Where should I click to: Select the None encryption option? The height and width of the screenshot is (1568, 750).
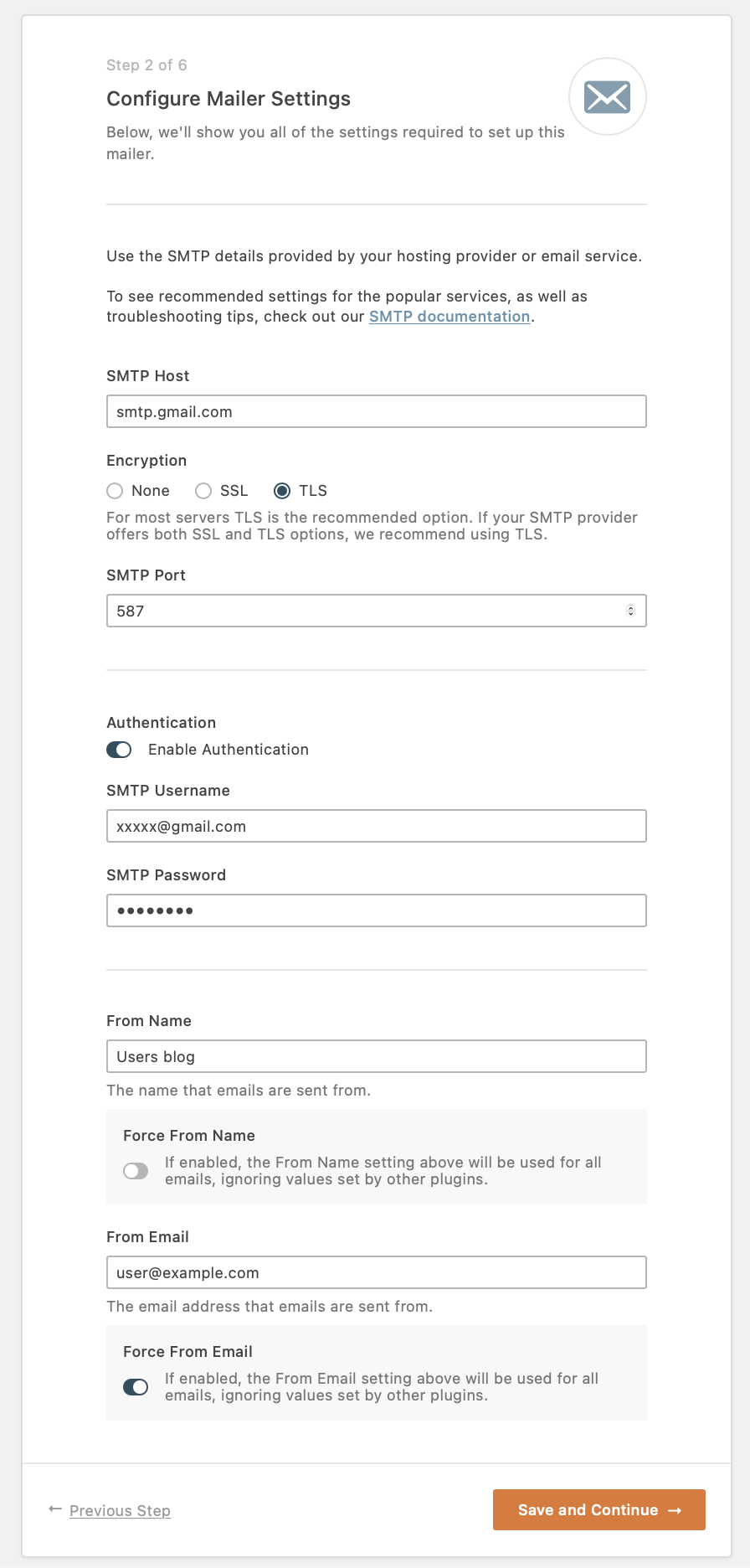(114, 491)
